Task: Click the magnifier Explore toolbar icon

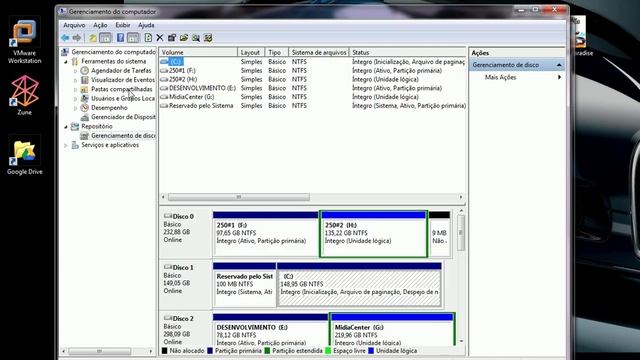Action: click(196, 38)
